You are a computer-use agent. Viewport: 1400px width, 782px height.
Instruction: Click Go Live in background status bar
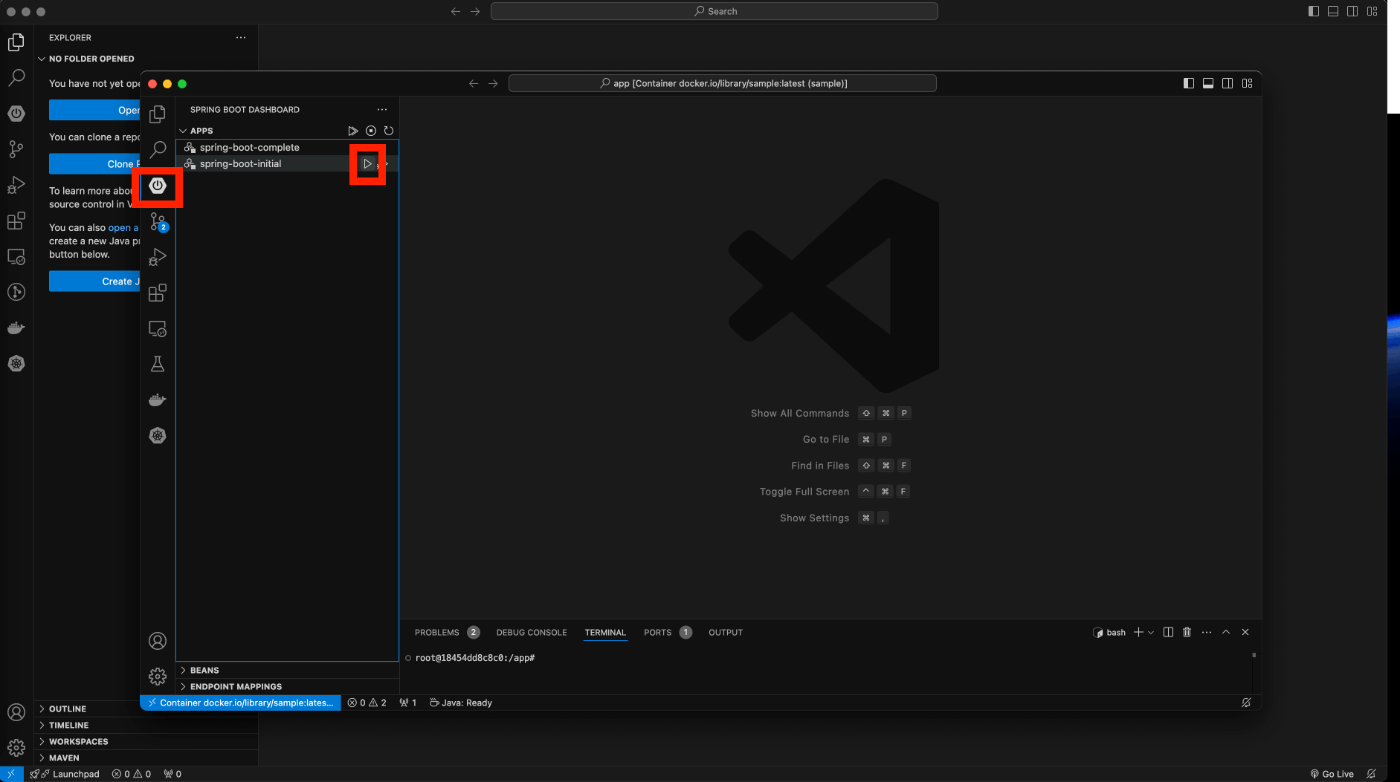coord(1331,774)
